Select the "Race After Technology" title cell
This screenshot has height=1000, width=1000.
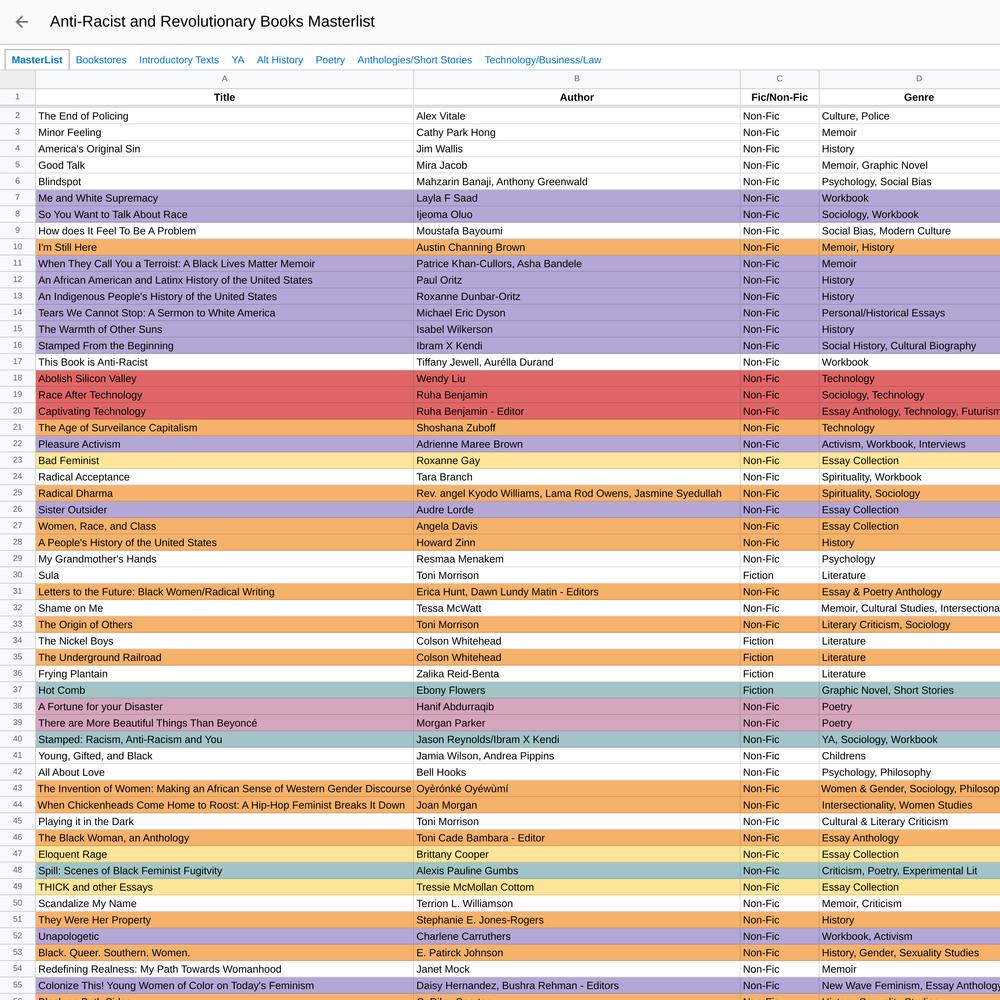(x=224, y=395)
